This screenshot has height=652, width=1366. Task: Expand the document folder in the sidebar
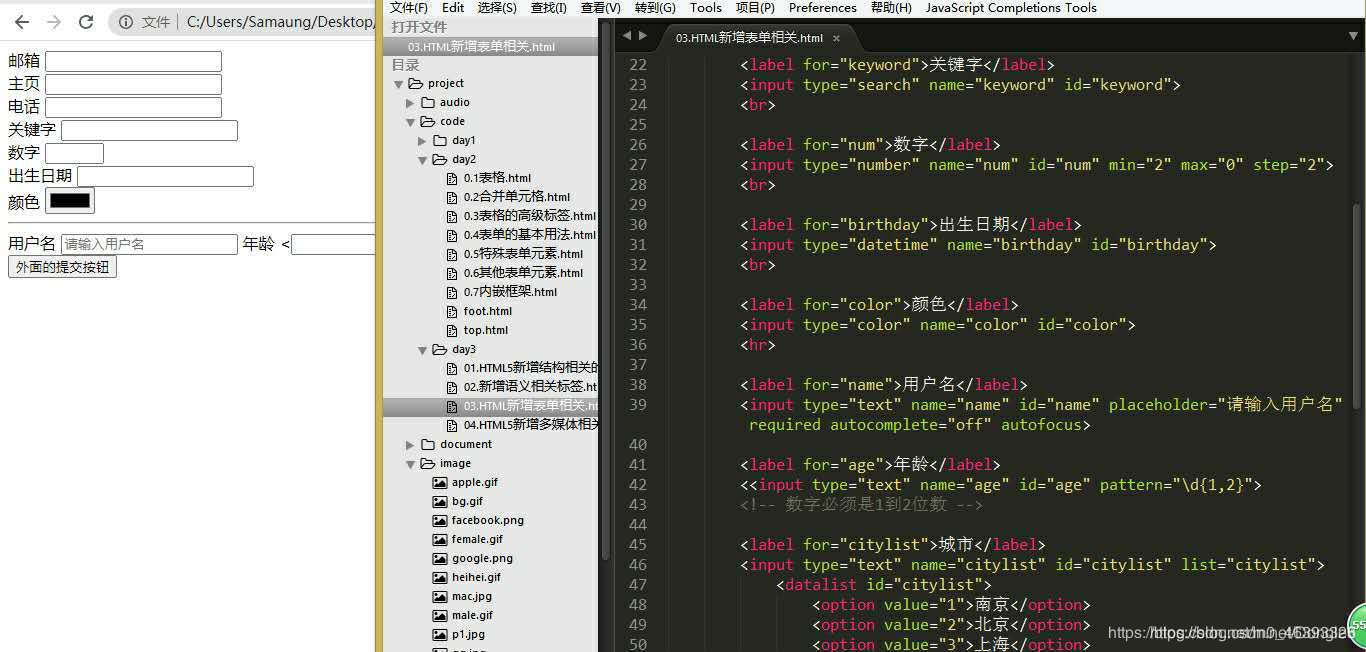coord(409,444)
